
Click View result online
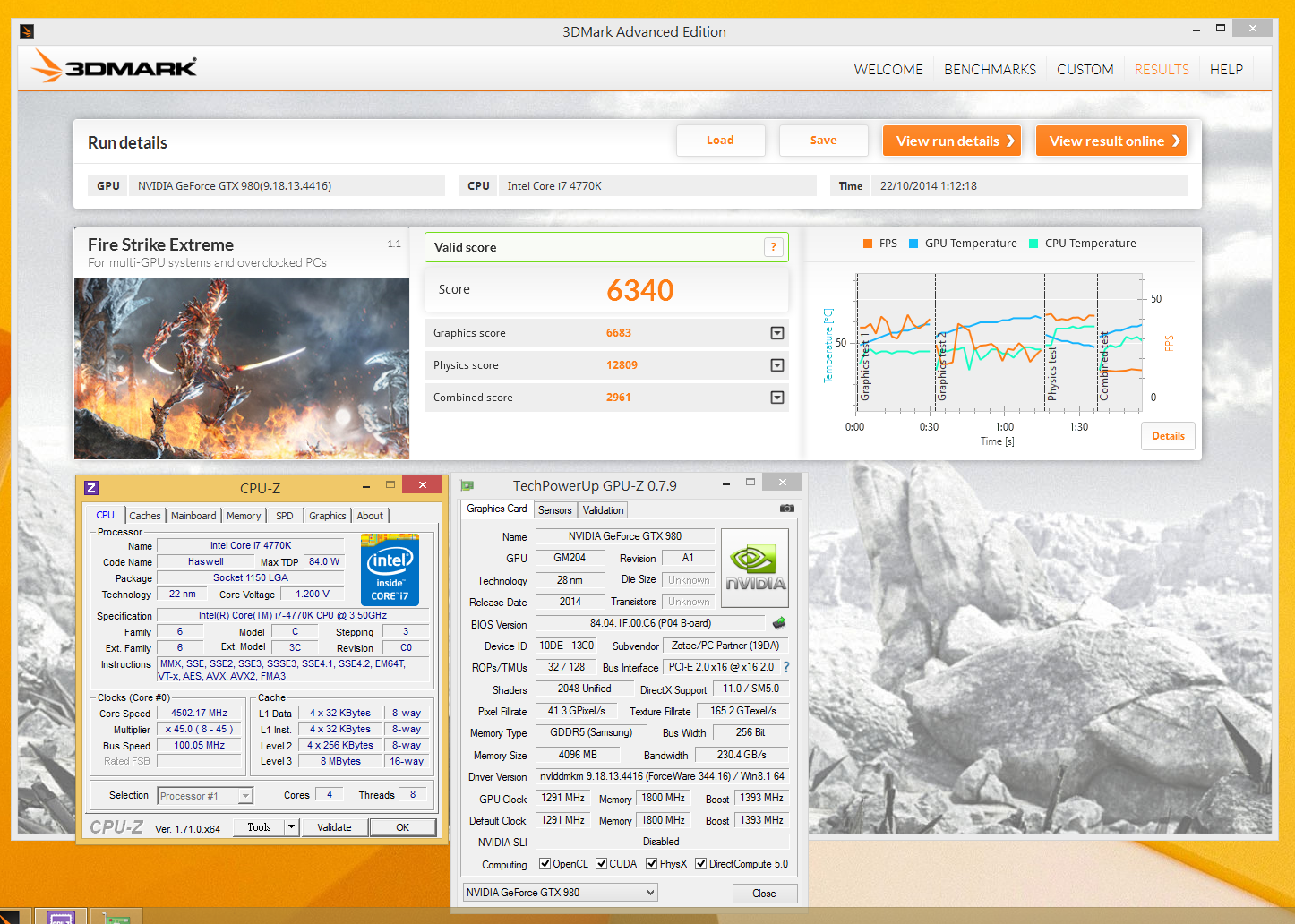coord(1111,141)
